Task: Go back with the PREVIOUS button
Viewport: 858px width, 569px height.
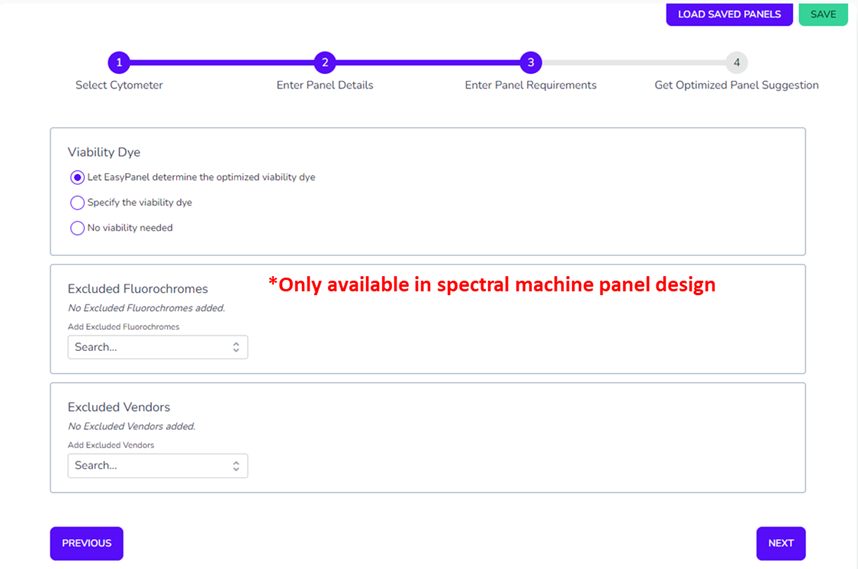Action: click(87, 543)
